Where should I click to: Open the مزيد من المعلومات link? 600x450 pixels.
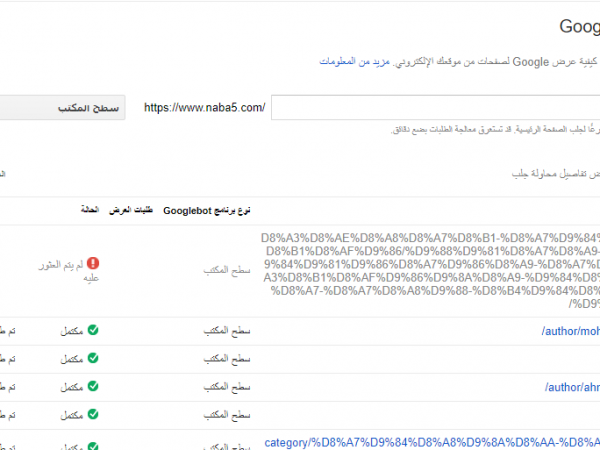point(355,62)
